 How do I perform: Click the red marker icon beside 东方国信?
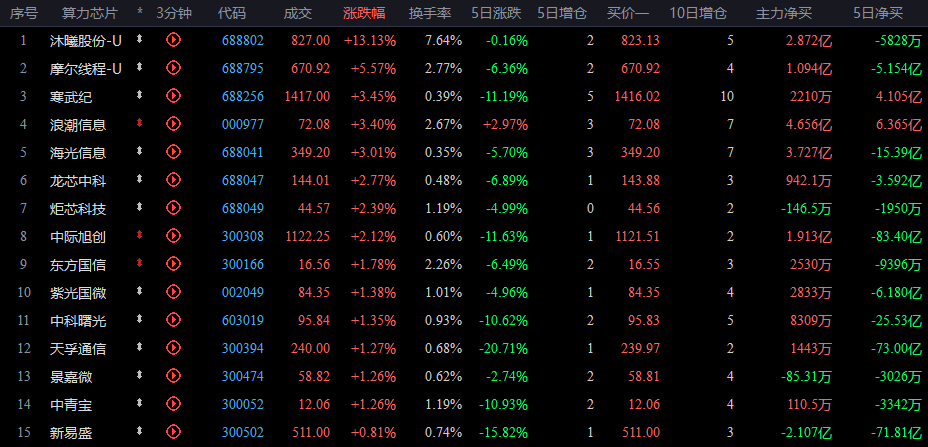click(x=140, y=263)
